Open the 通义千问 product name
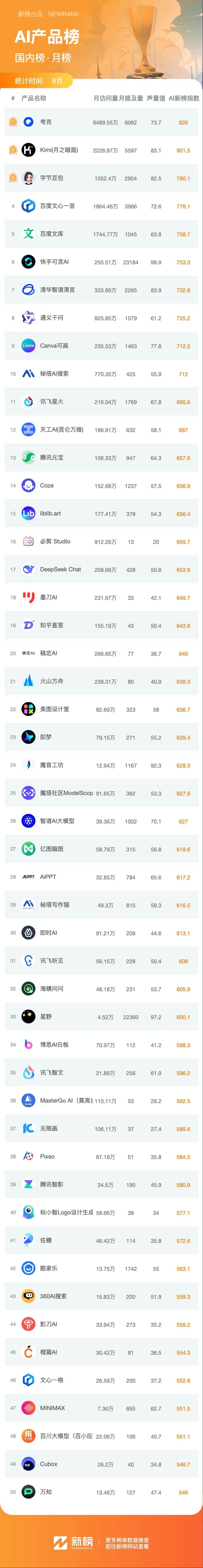The height and width of the screenshot is (1568, 203). pos(52,318)
